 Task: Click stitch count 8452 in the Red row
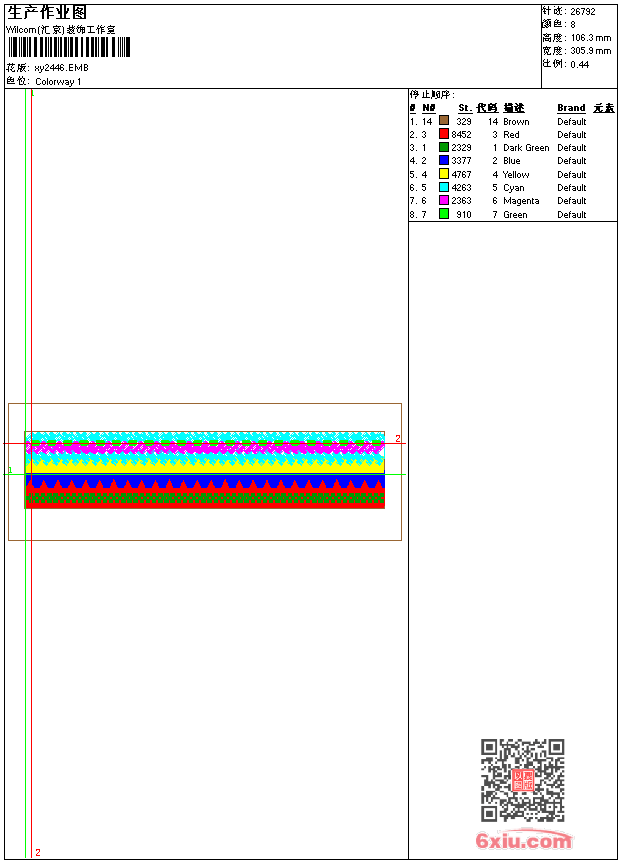click(x=461, y=134)
